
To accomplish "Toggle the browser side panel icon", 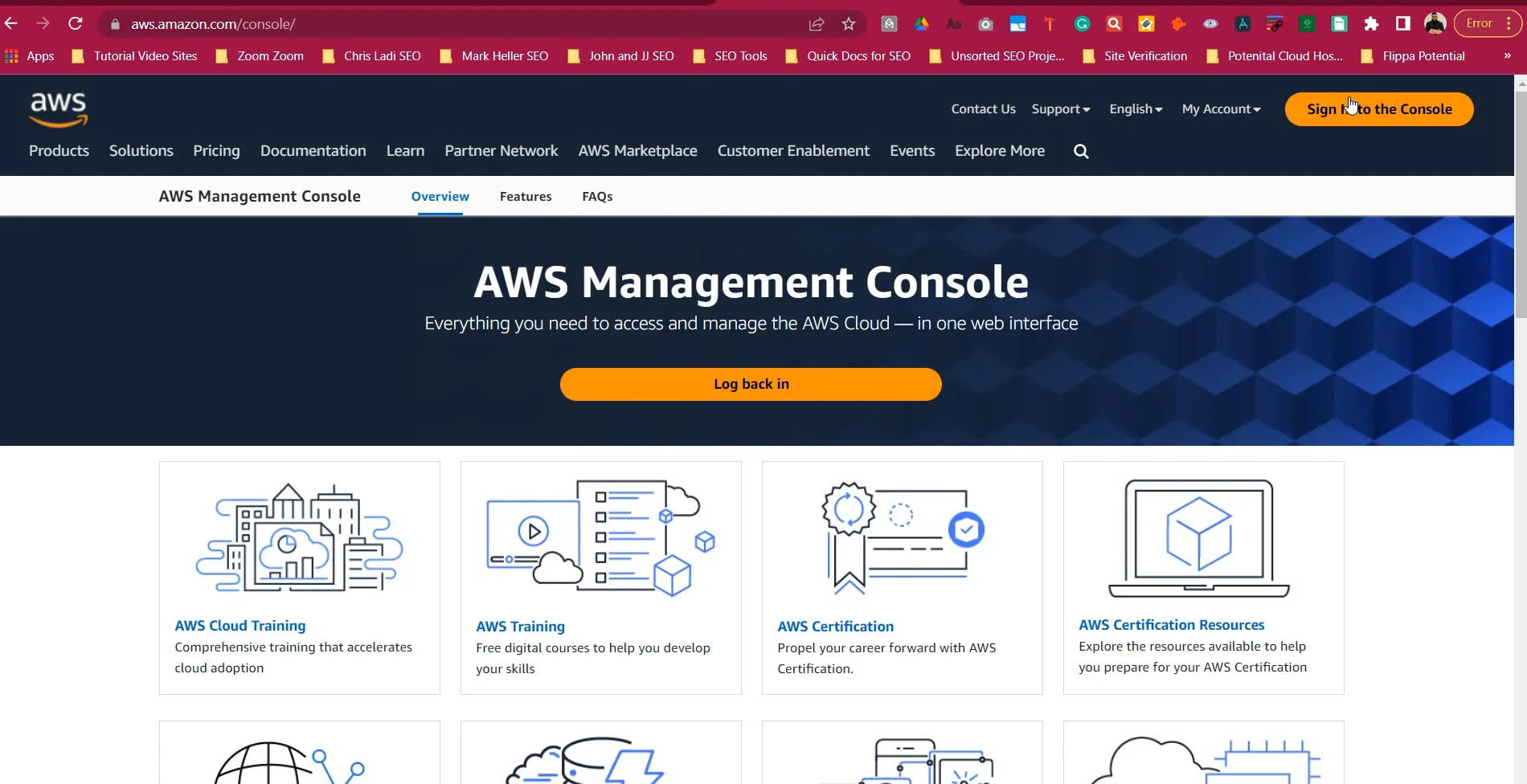I will pos(1403,24).
